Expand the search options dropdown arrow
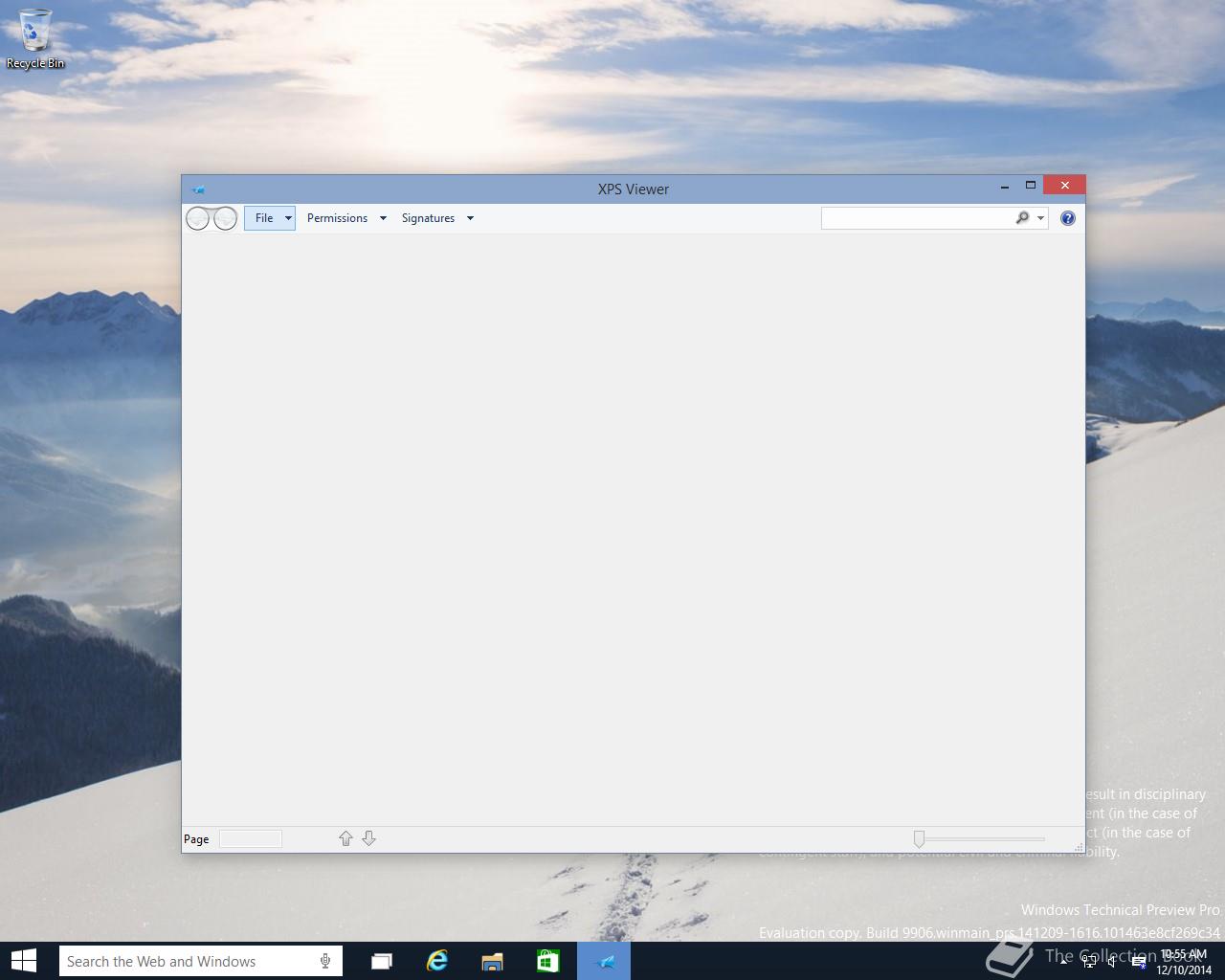The height and width of the screenshot is (980, 1225). pyautogui.click(x=1040, y=218)
